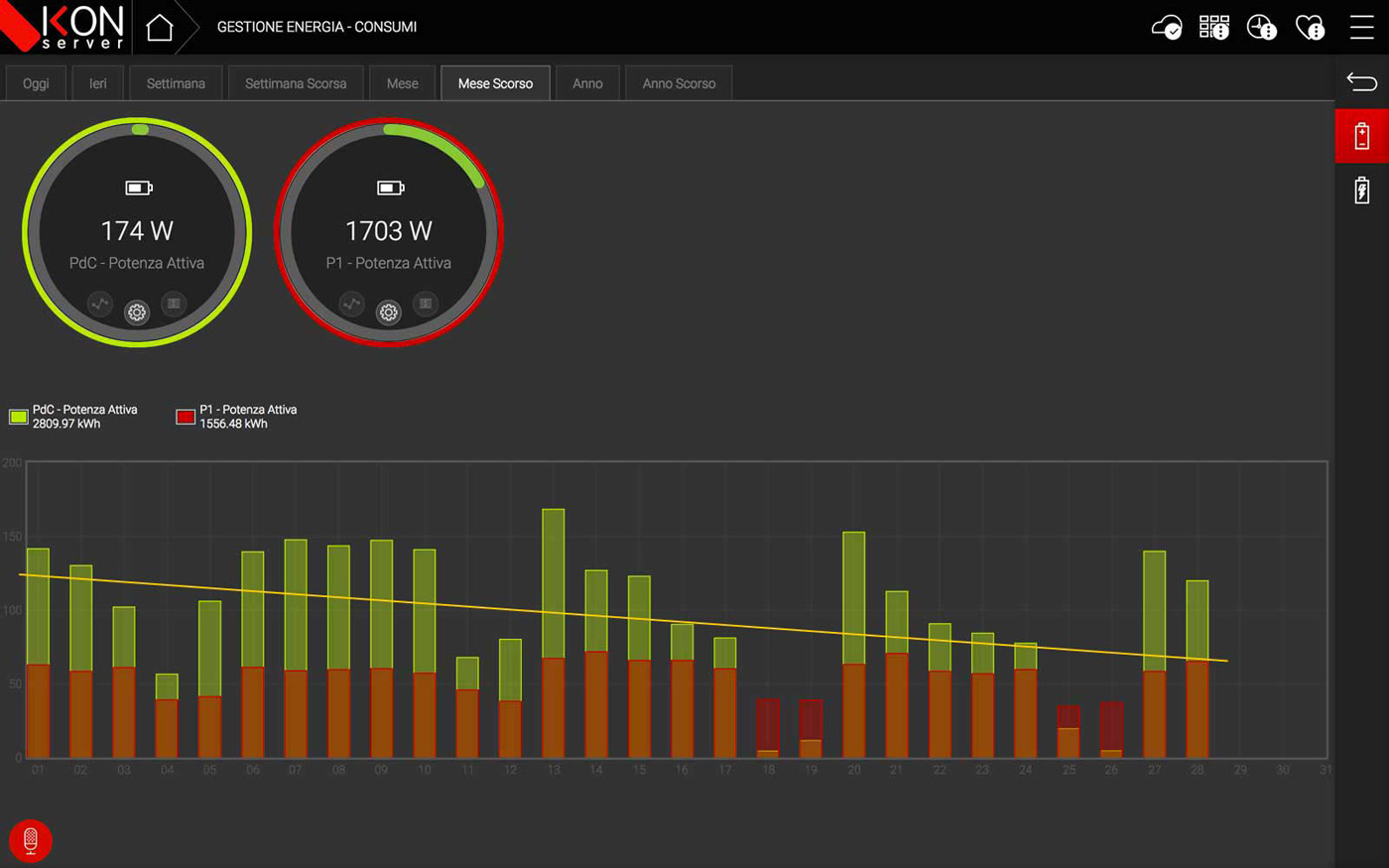
Task: Open settings gear on PdC gauge
Action: [x=137, y=312]
